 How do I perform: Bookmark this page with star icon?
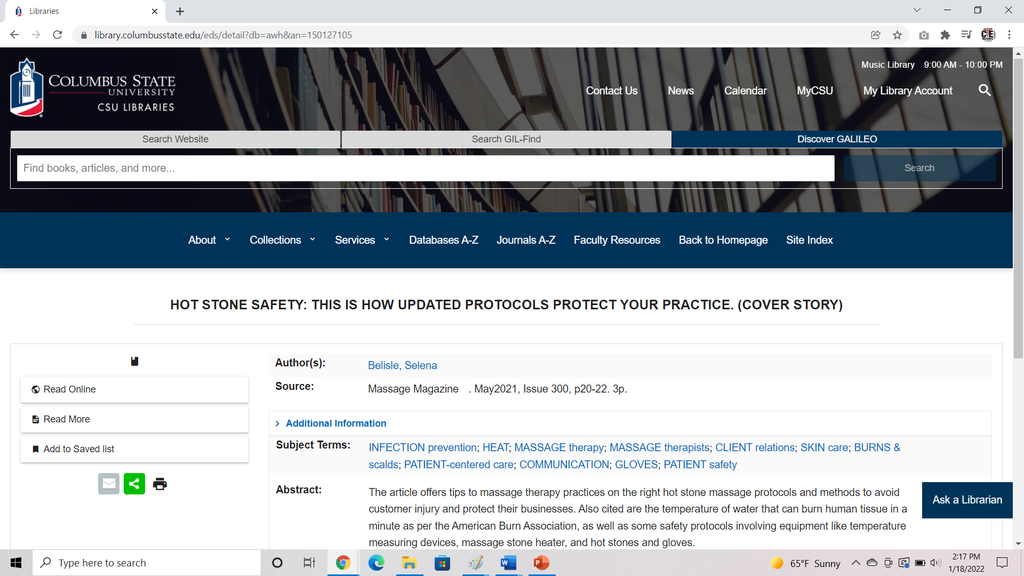897,35
